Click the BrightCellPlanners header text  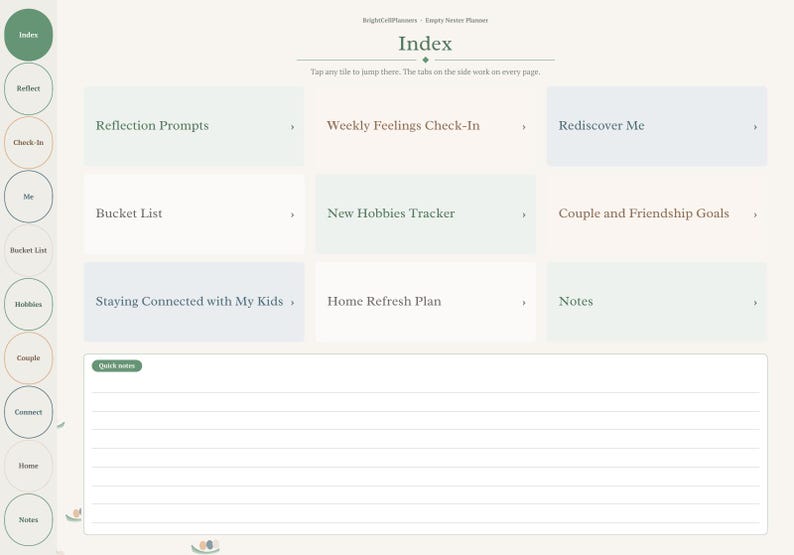pos(389,20)
